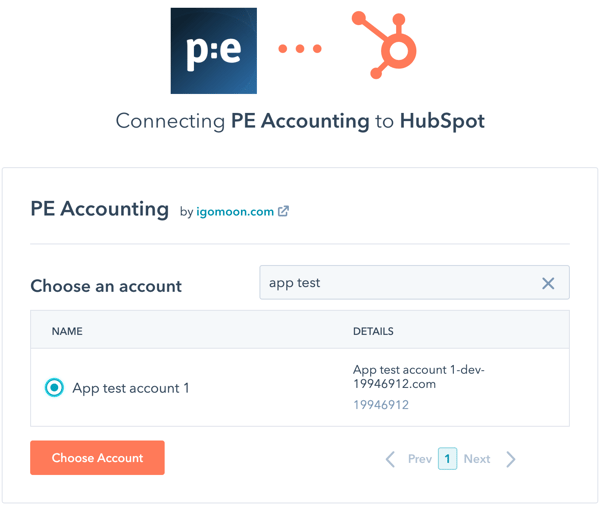Click into the 'app test' search field
This screenshot has width=600, height=506.
coord(414,282)
